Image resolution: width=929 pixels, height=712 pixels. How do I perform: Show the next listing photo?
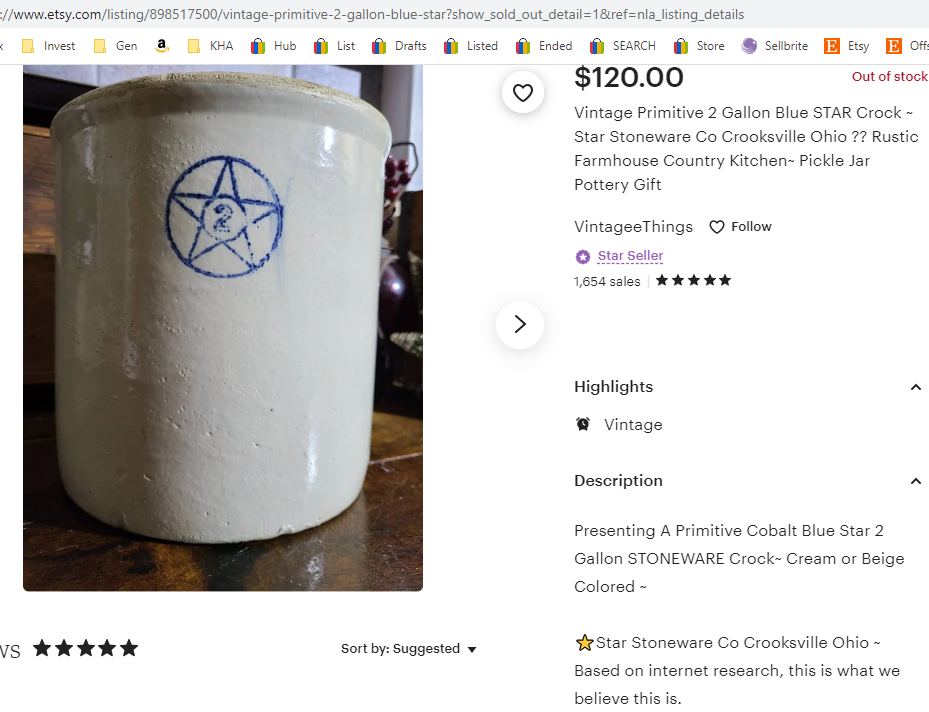pyautogui.click(x=520, y=324)
